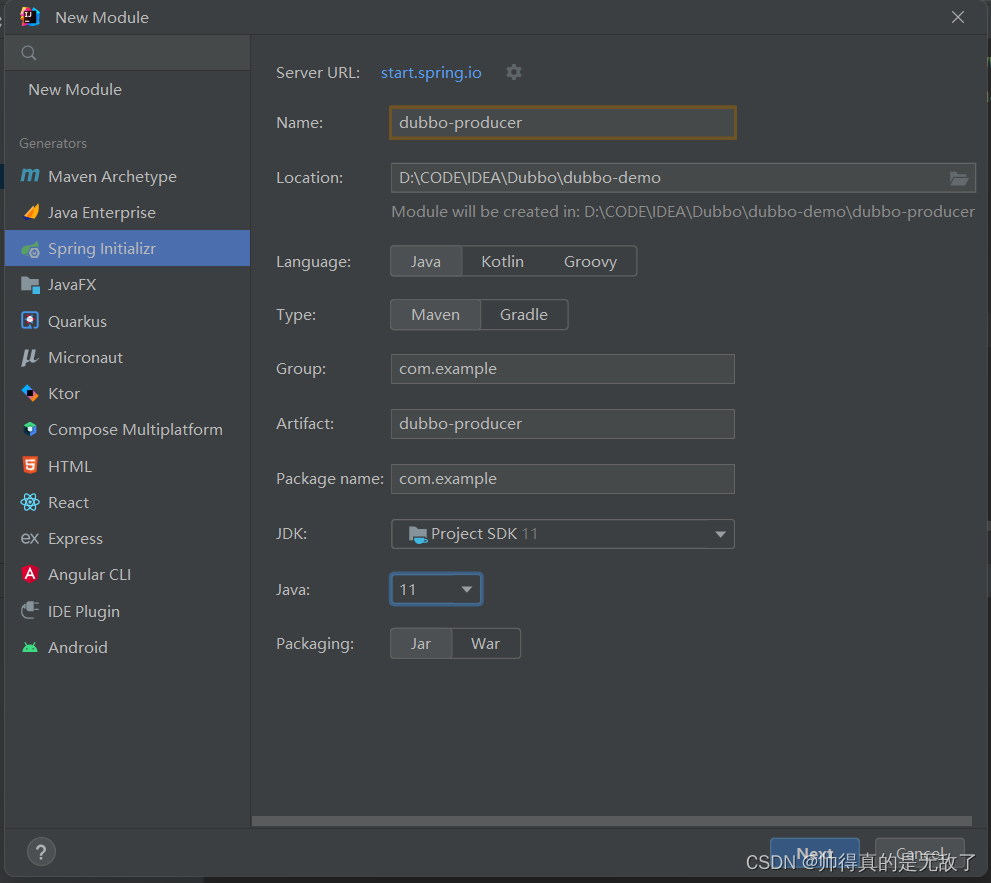Screen dimensions: 991x883
Task: Select the Express generator label
Action: [75, 539]
